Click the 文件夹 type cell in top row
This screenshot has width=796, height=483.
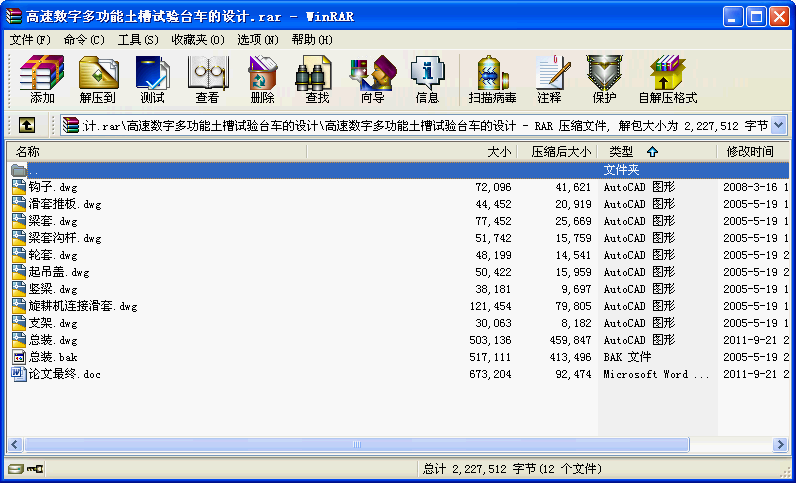pyautogui.click(x=621, y=170)
